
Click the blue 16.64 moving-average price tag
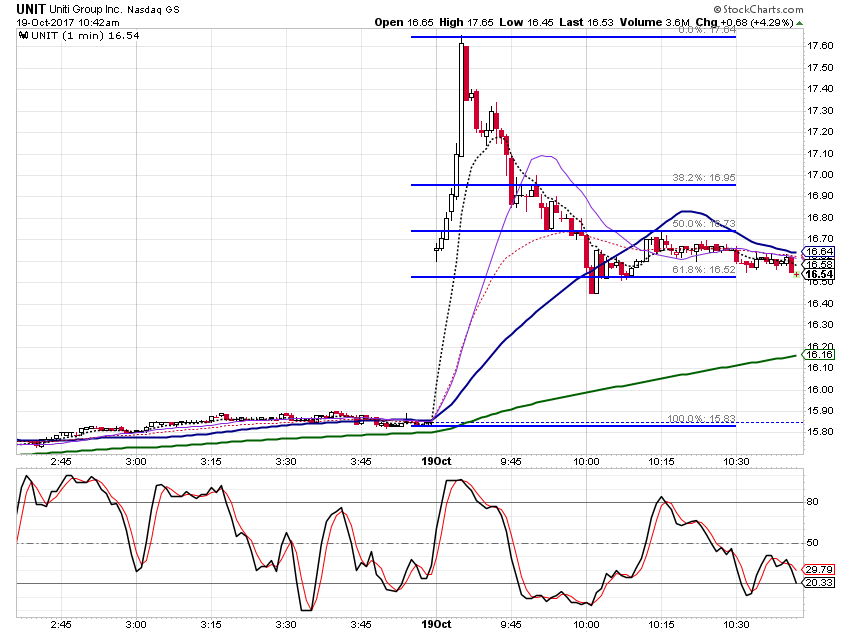(x=819, y=251)
